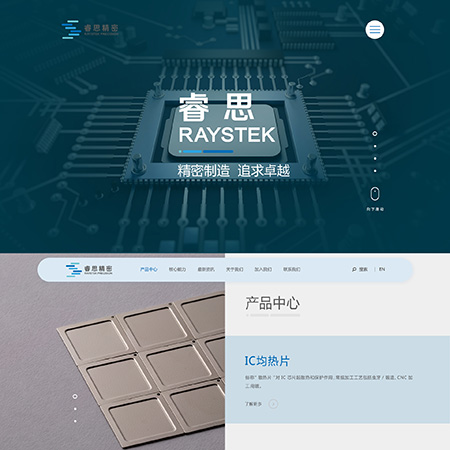The image size is (450, 450).
Task: Click the 搜索 search label
Action: pyautogui.click(x=363, y=269)
